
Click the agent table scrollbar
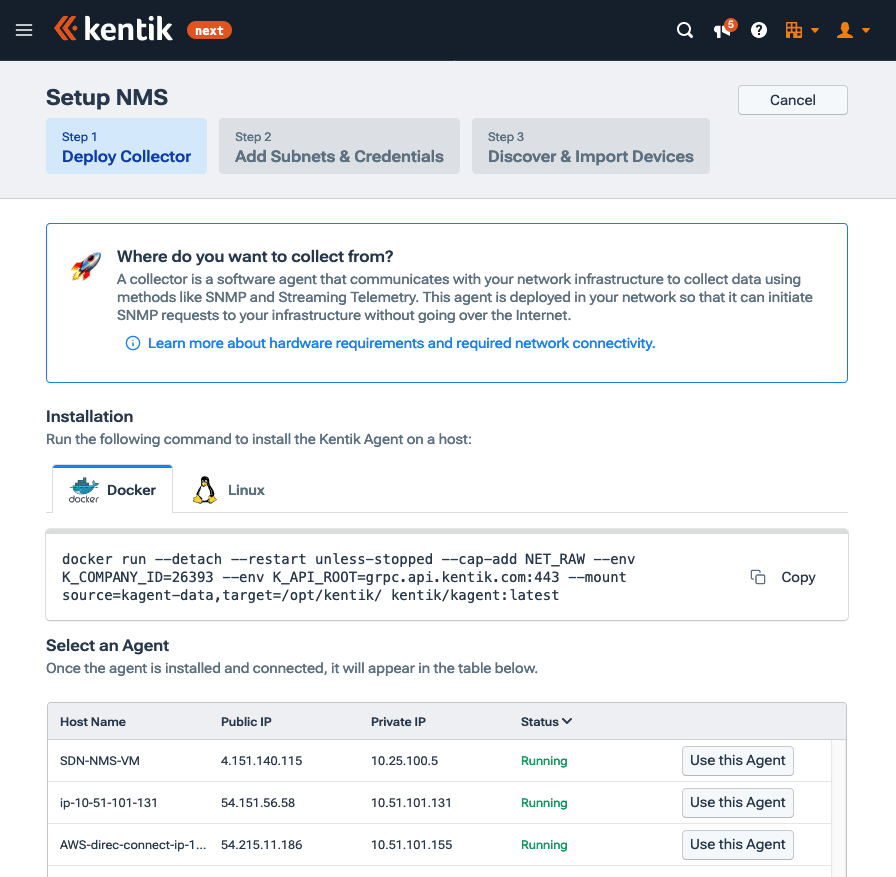[x=839, y=800]
